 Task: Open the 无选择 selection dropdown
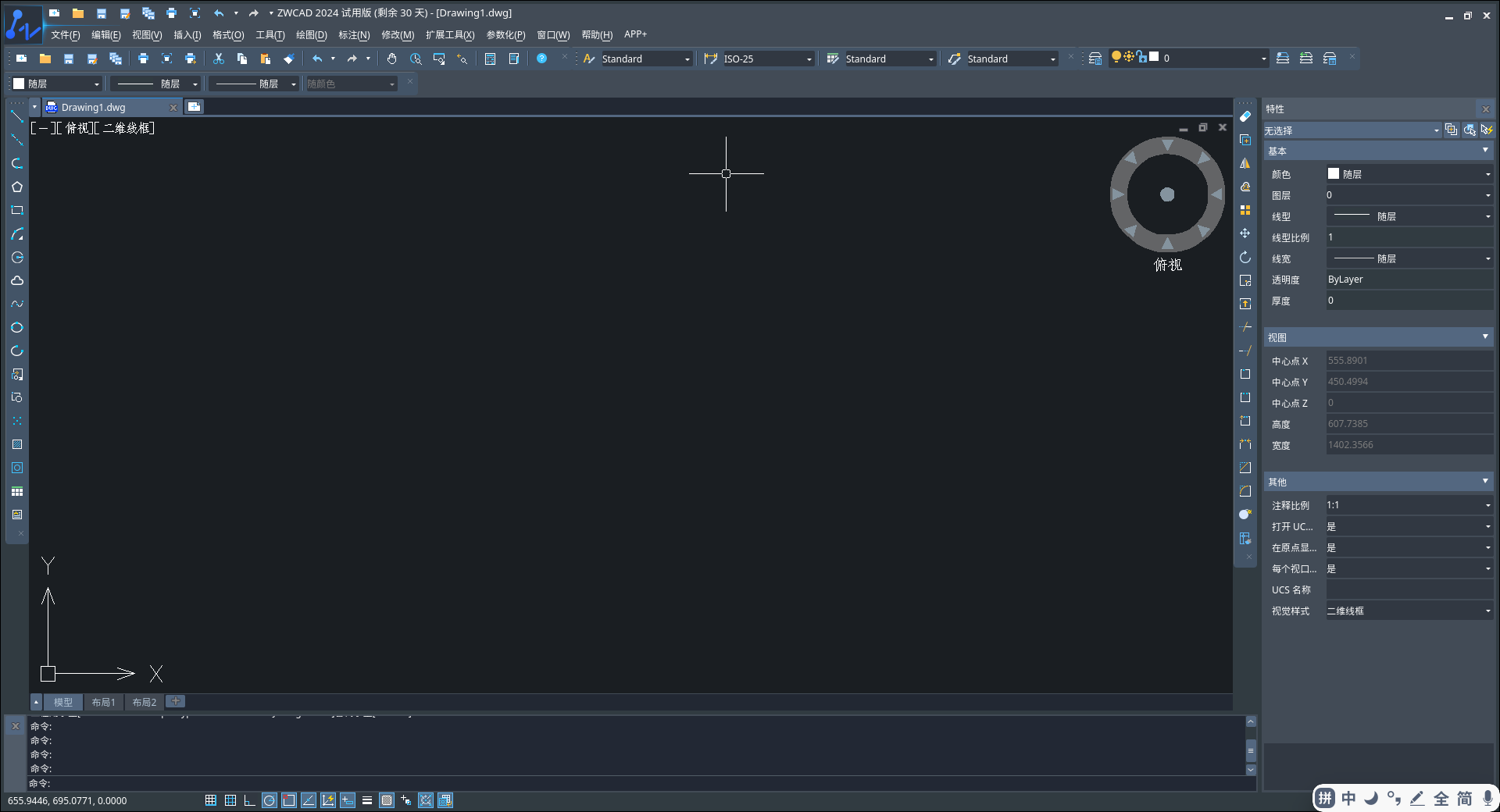(x=1352, y=130)
